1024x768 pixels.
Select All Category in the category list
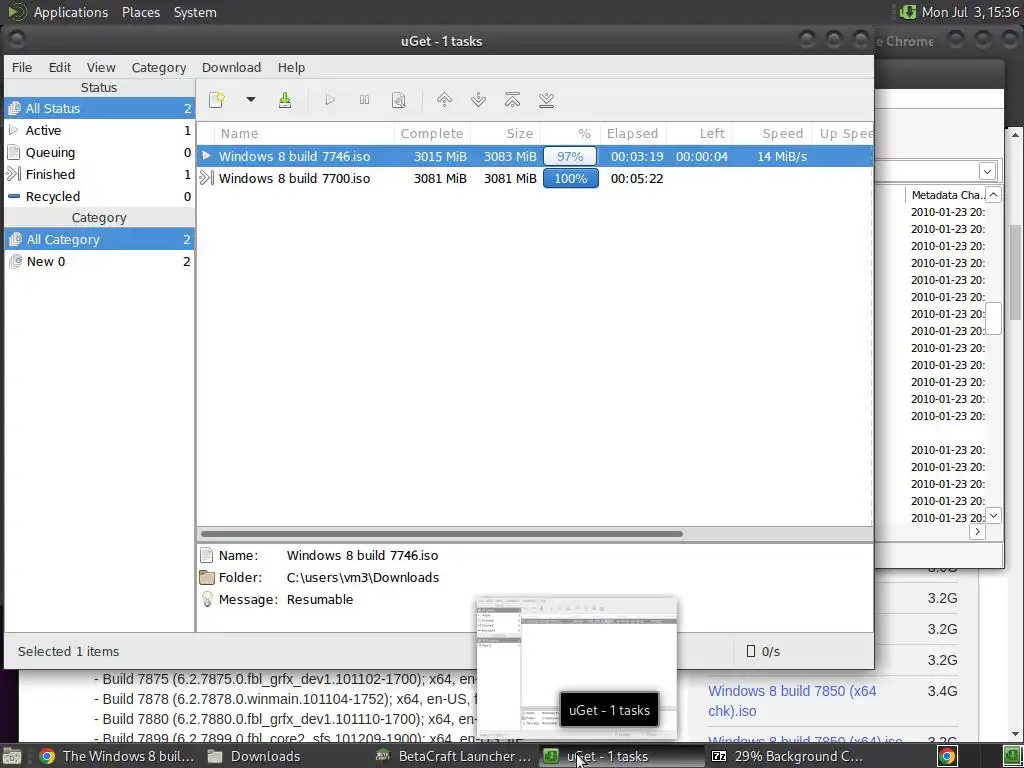point(99,240)
